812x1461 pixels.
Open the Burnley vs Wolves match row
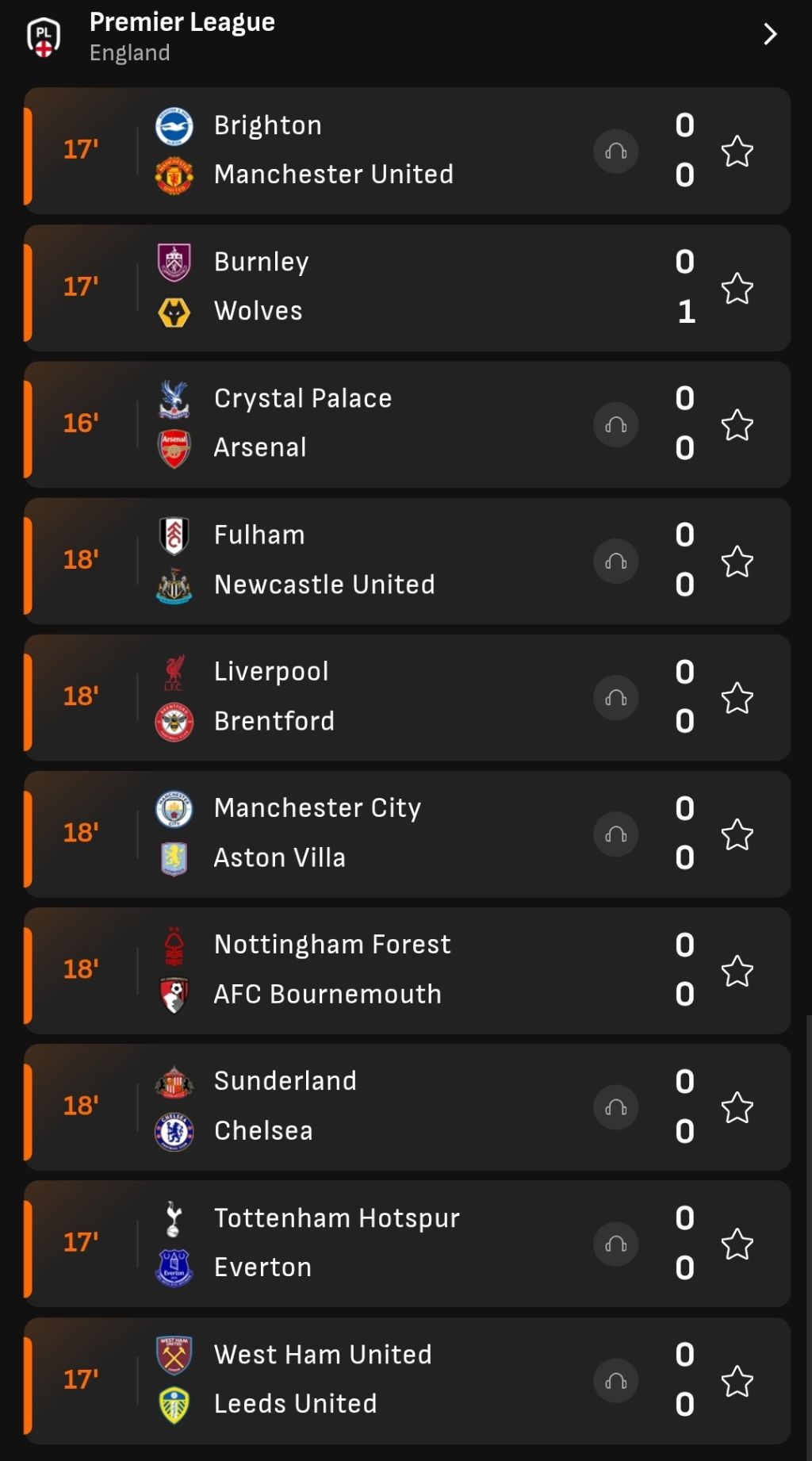pyautogui.click(x=407, y=288)
